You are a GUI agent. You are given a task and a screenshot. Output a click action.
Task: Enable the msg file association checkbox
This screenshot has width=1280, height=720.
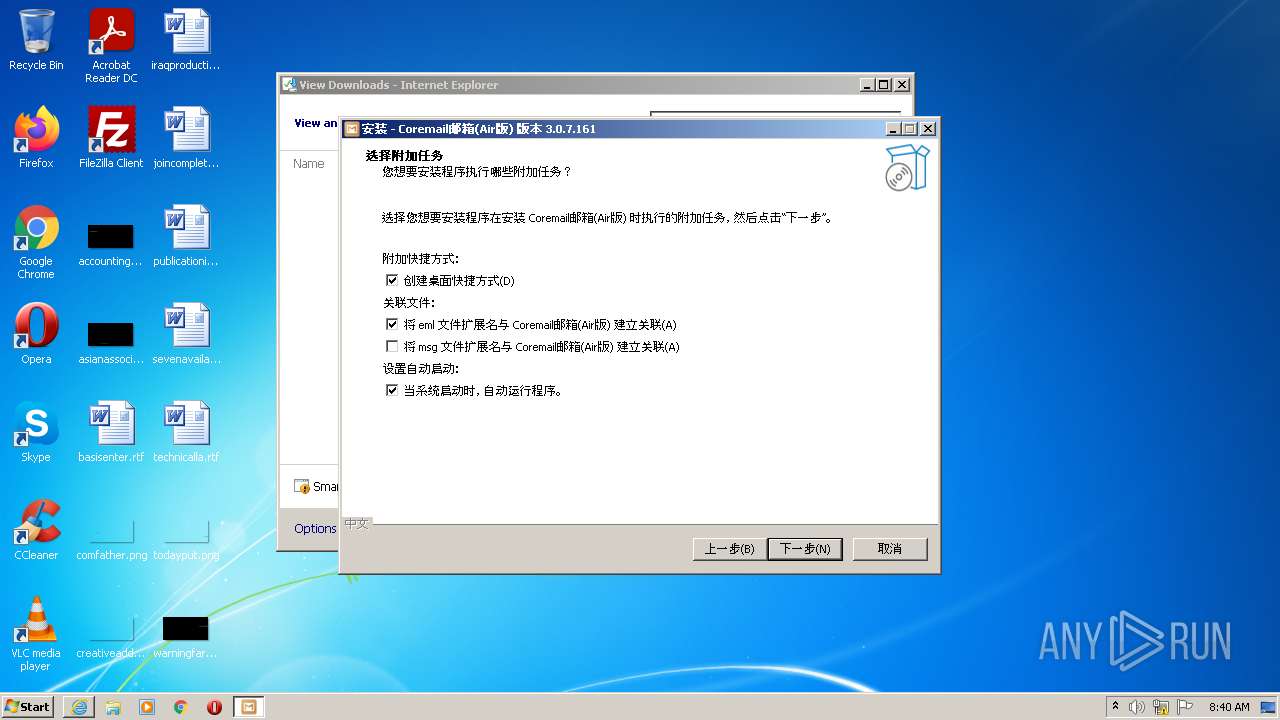click(392, 347)
